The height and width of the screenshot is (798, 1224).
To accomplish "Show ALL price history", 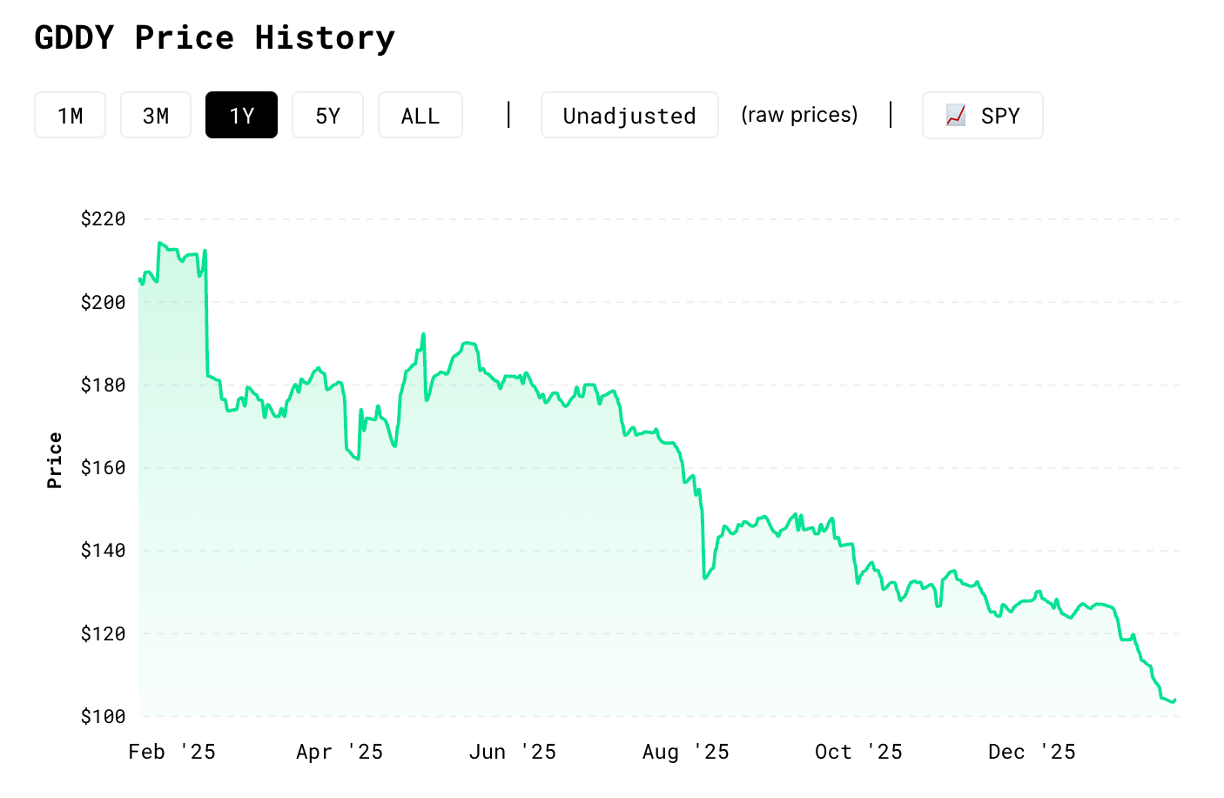I will (420, 115).
